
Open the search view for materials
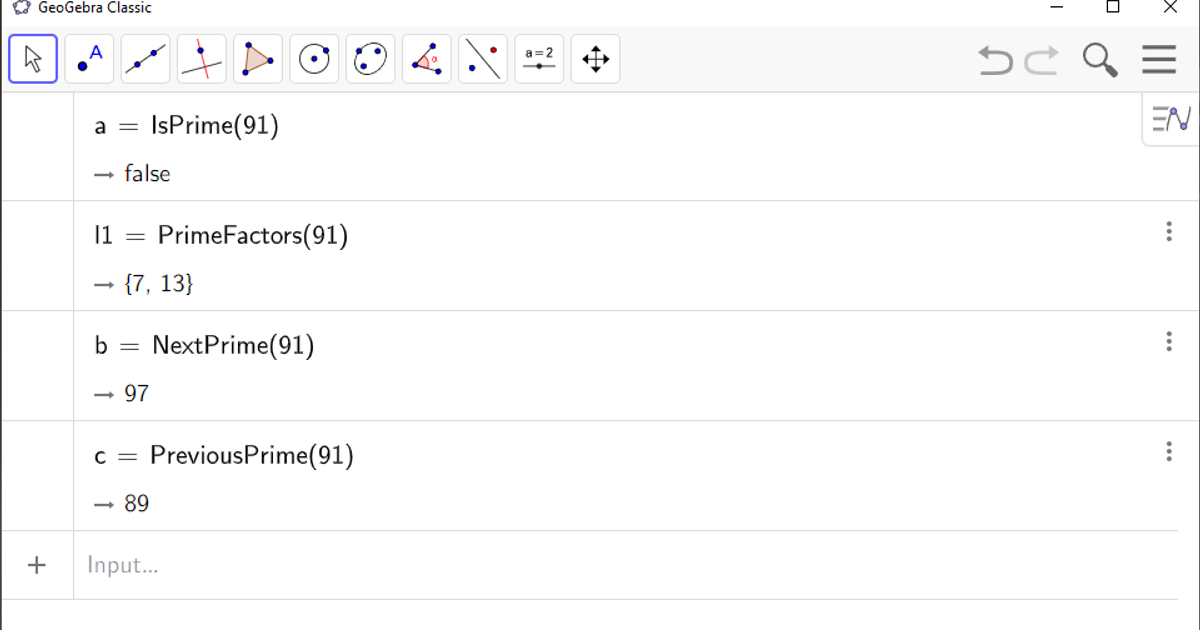click(1099, 60)
